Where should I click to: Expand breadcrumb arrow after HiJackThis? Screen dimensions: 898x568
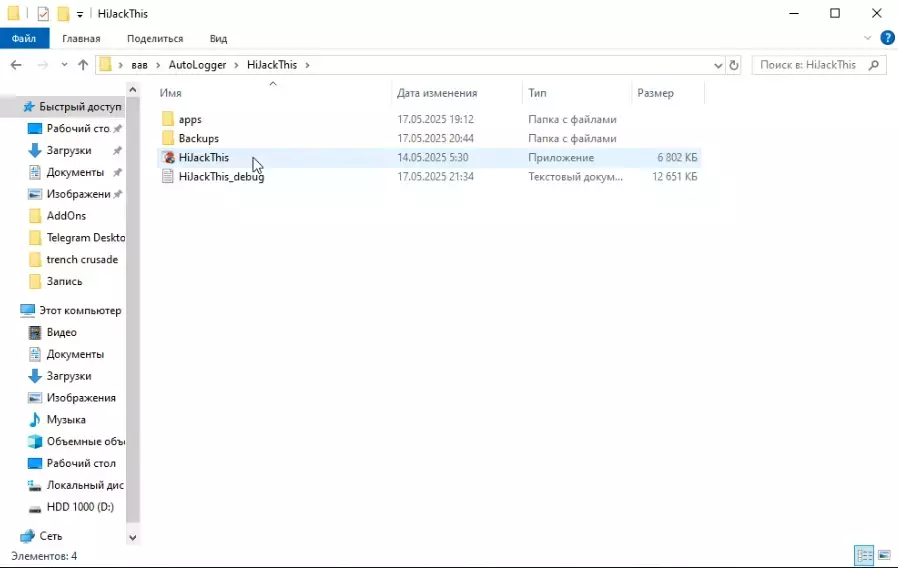point(308,65)
